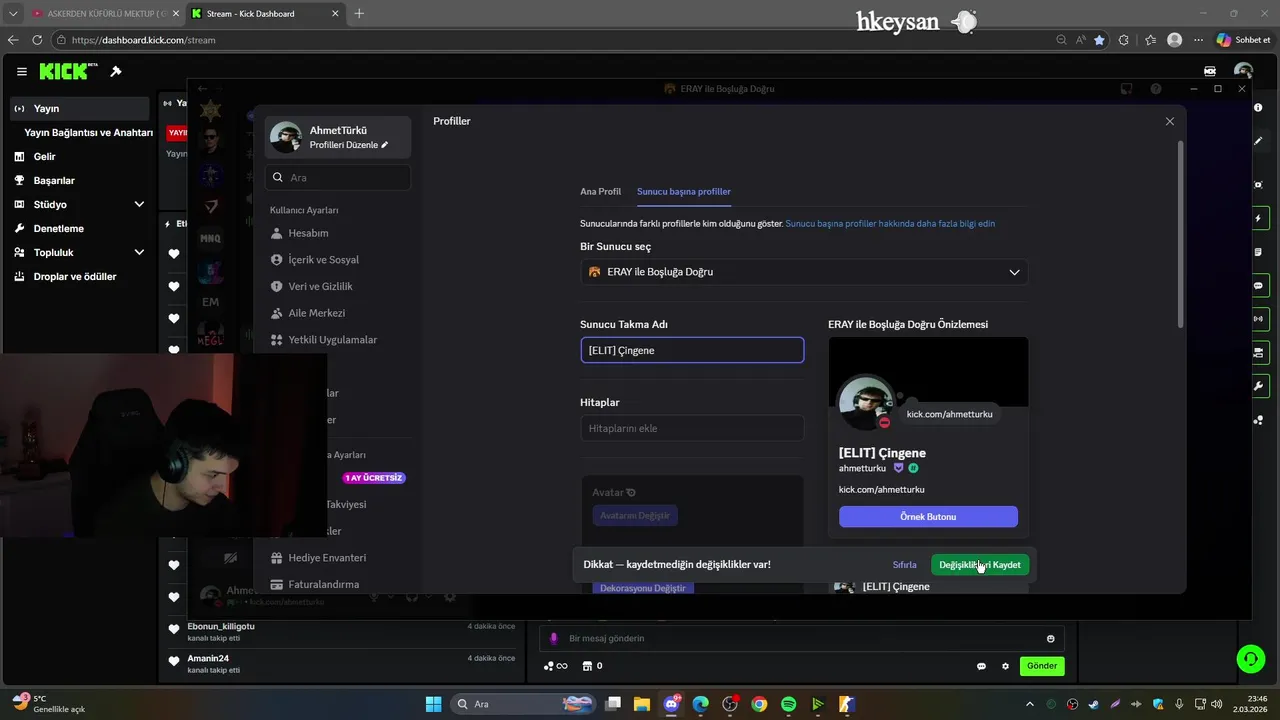Click the lightning bolt icon on Kick right panel
The width and height of the screenshot is (1280, 720).
(1258, 218)
